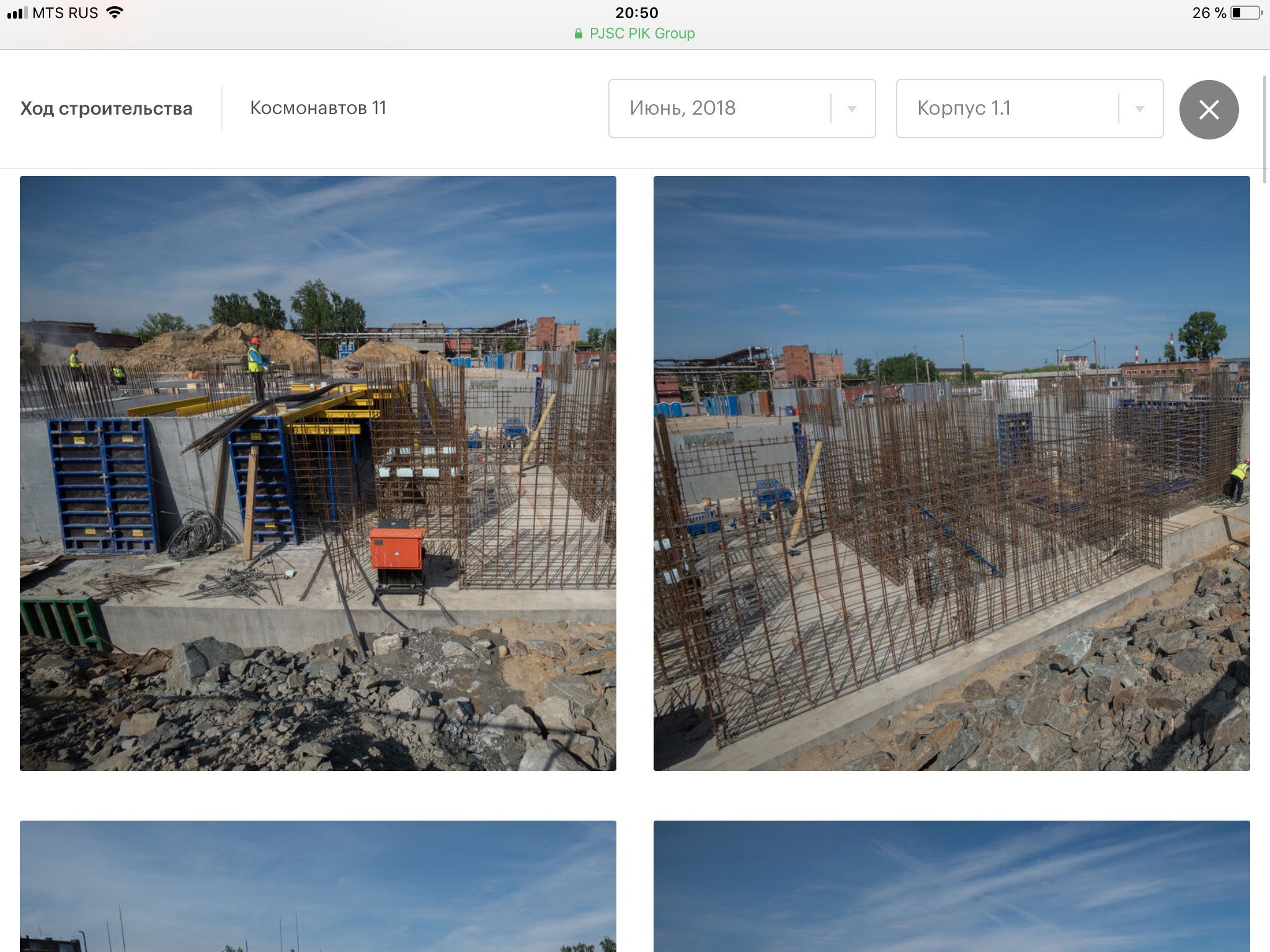Tap the Wi-Fi status icon
Viewport: 1270px width, 952px height.
[x=115, y=12]
